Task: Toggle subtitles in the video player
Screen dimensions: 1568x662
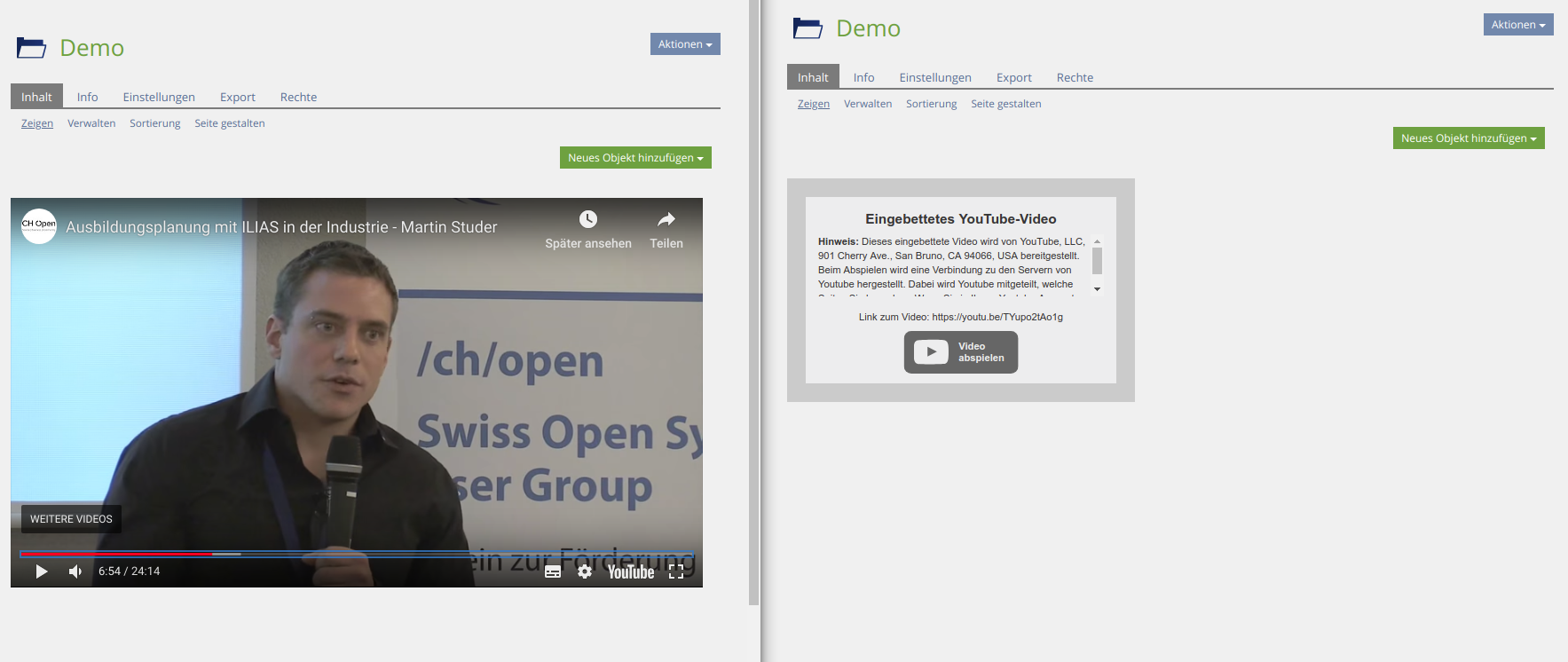Action: 553,571
